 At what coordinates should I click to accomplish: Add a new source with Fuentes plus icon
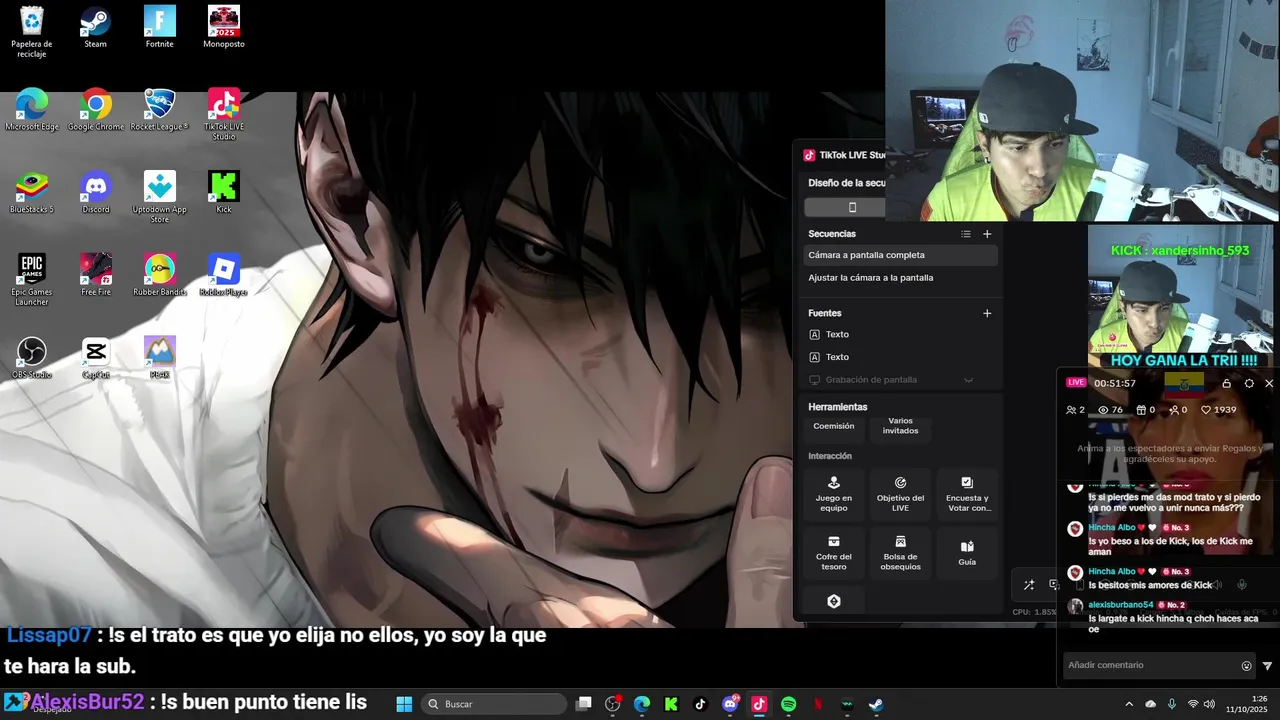987,313
